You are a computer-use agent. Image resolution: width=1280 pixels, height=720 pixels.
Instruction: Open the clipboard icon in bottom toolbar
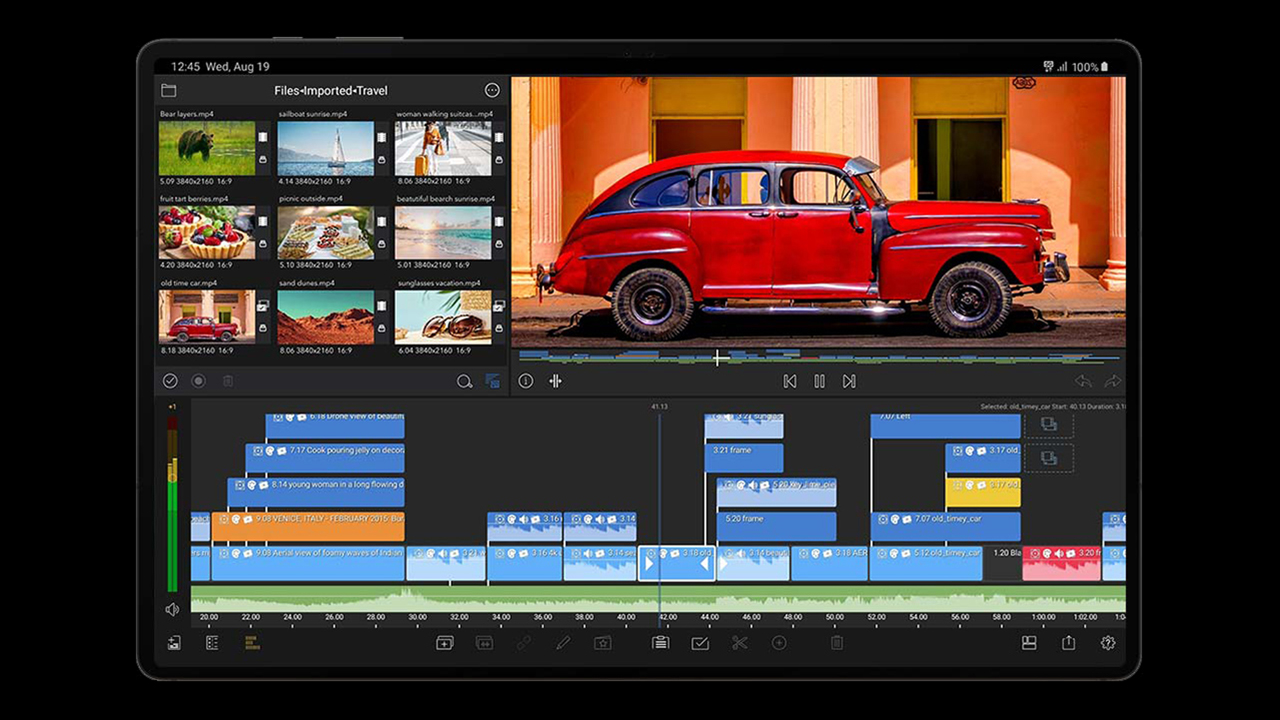(x=660, y=643)
